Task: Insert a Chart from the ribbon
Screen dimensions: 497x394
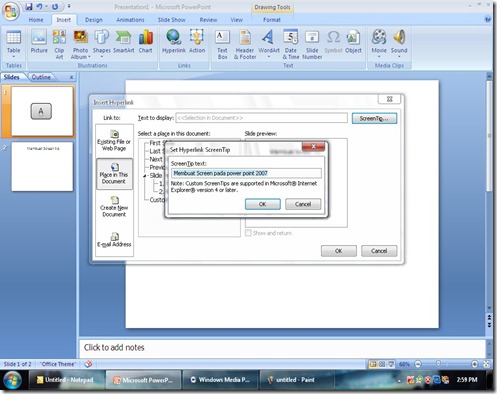Action: [146, 42]
